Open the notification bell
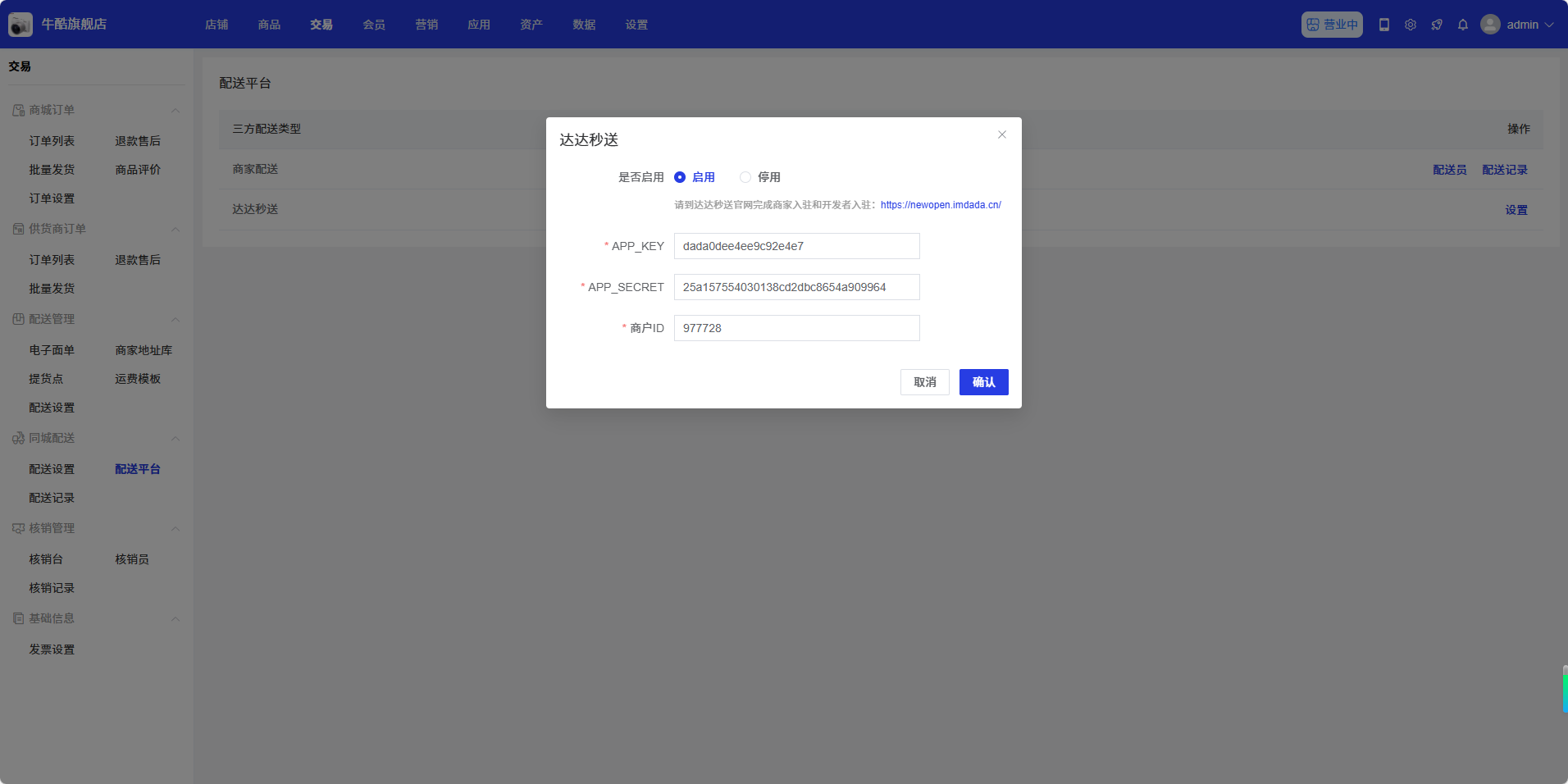This screenshot has width=1568, height=784. (x=1463, y=25)
